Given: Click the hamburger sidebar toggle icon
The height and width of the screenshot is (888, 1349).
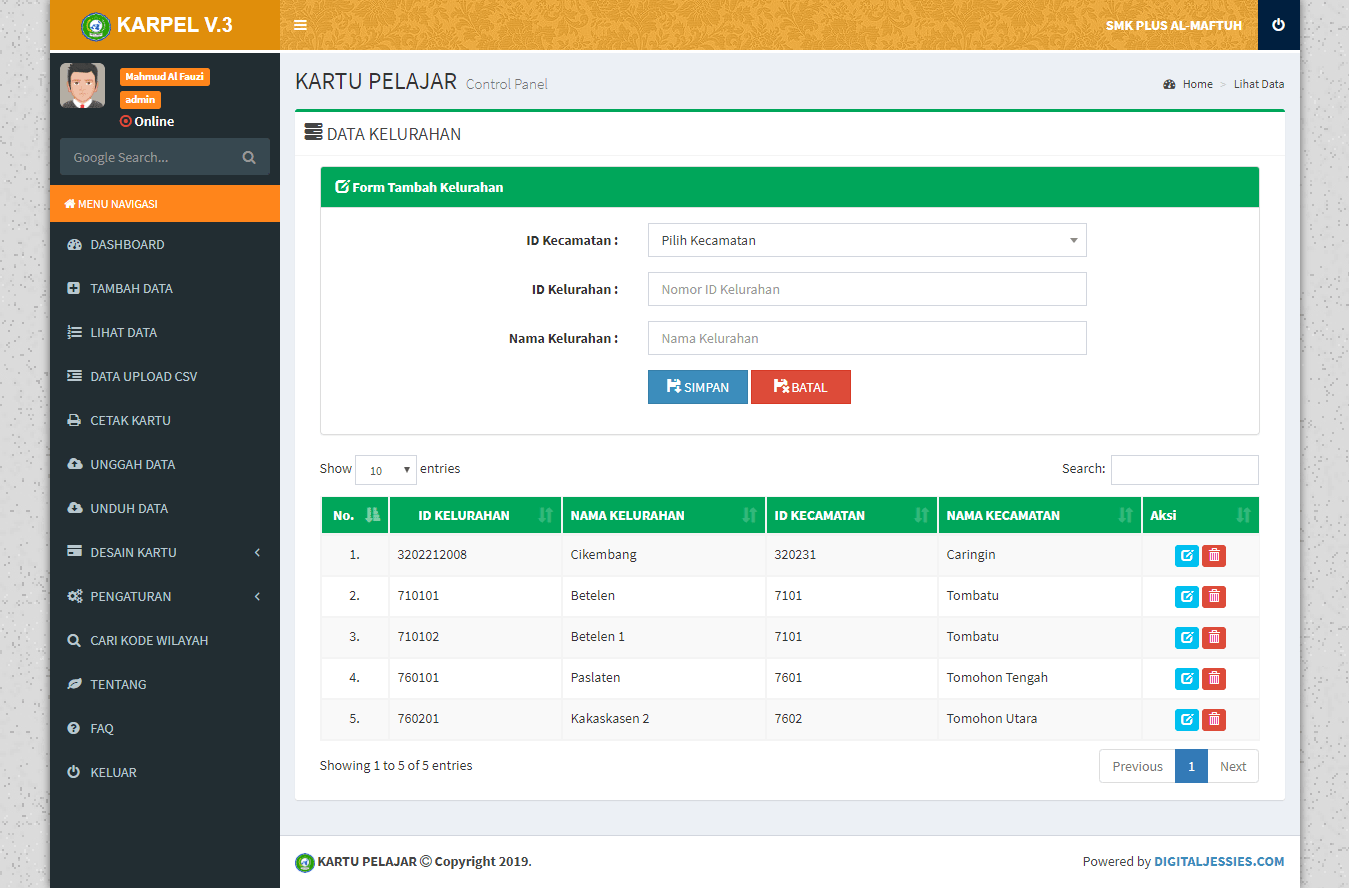Looking at the screenshot, I should (x=300, y=25).
